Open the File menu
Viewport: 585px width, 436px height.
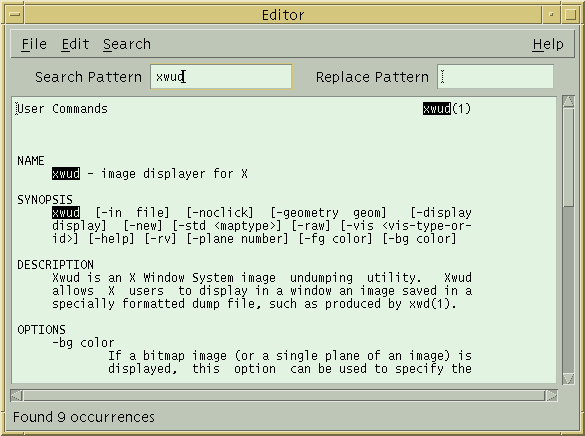(x=34, y=44)
